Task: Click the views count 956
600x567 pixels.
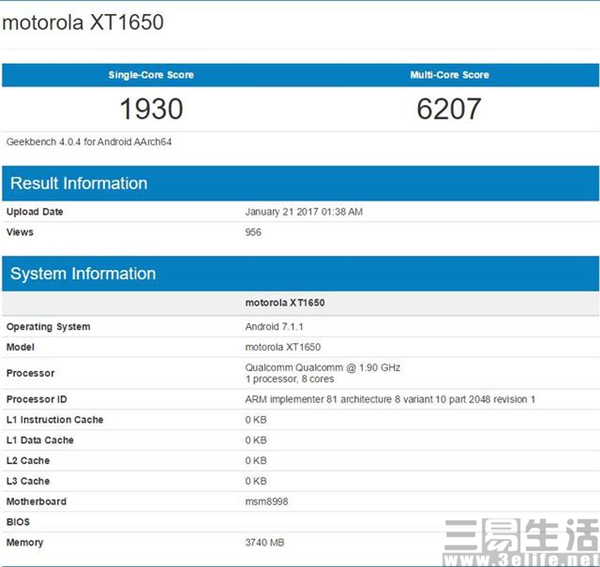Action: tap(253, 232)
